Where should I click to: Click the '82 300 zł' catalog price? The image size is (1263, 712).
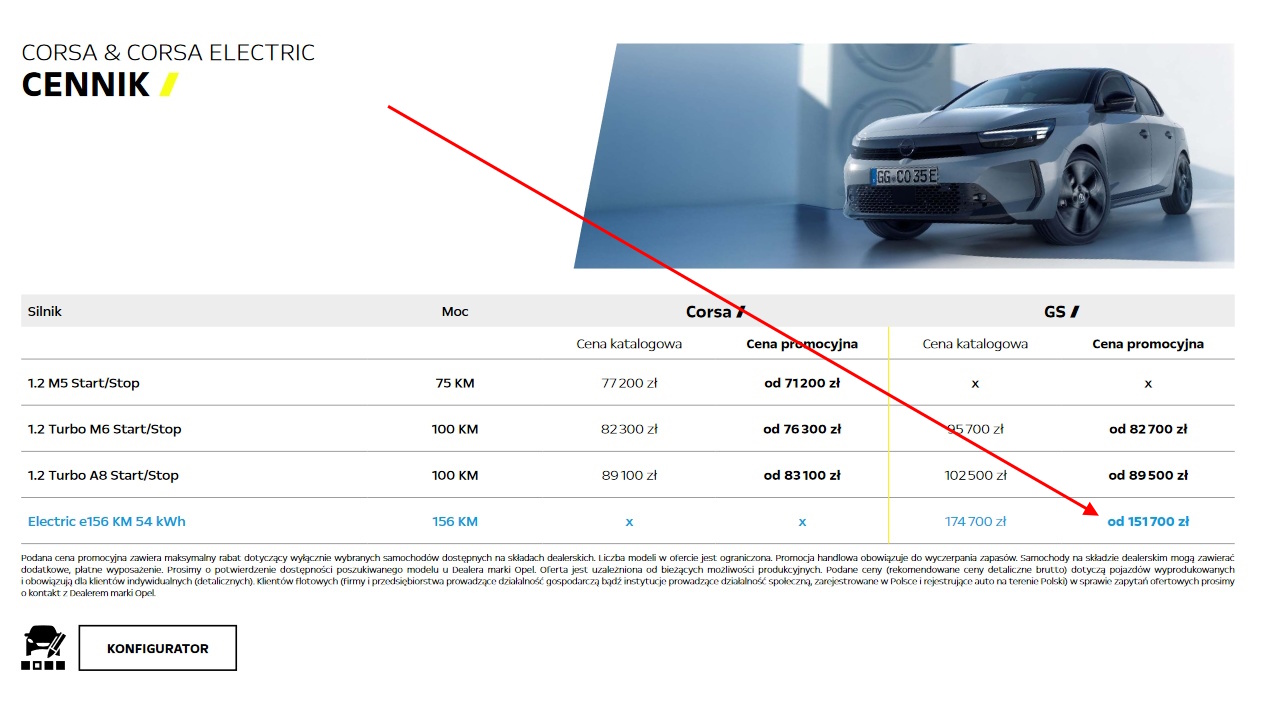[629, 429]
